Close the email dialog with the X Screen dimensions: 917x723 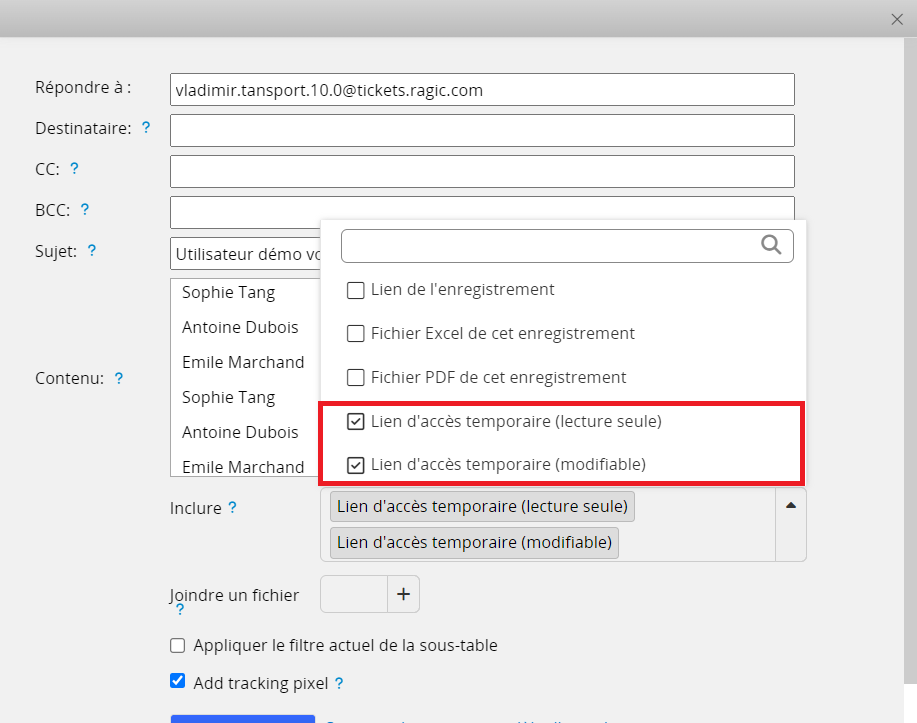pos(897,19)
